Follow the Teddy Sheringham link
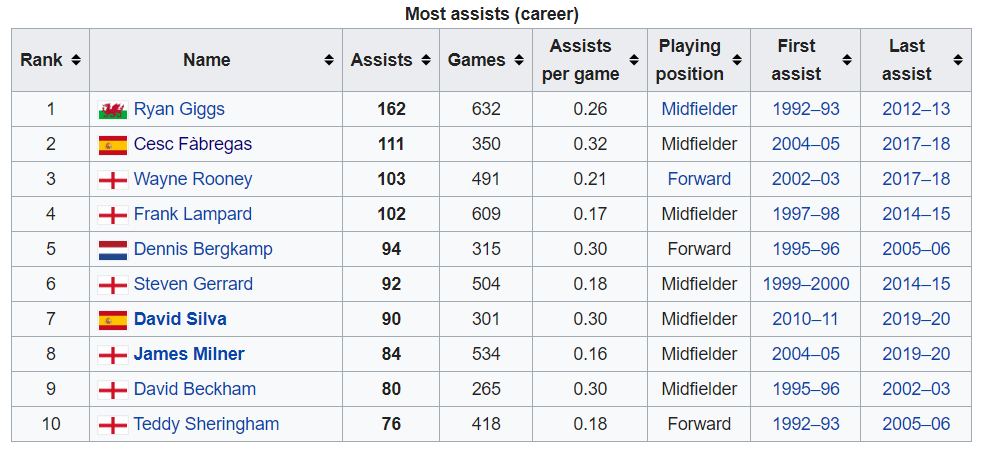Viewport: 990px width, 456px height. pos(206,424)
